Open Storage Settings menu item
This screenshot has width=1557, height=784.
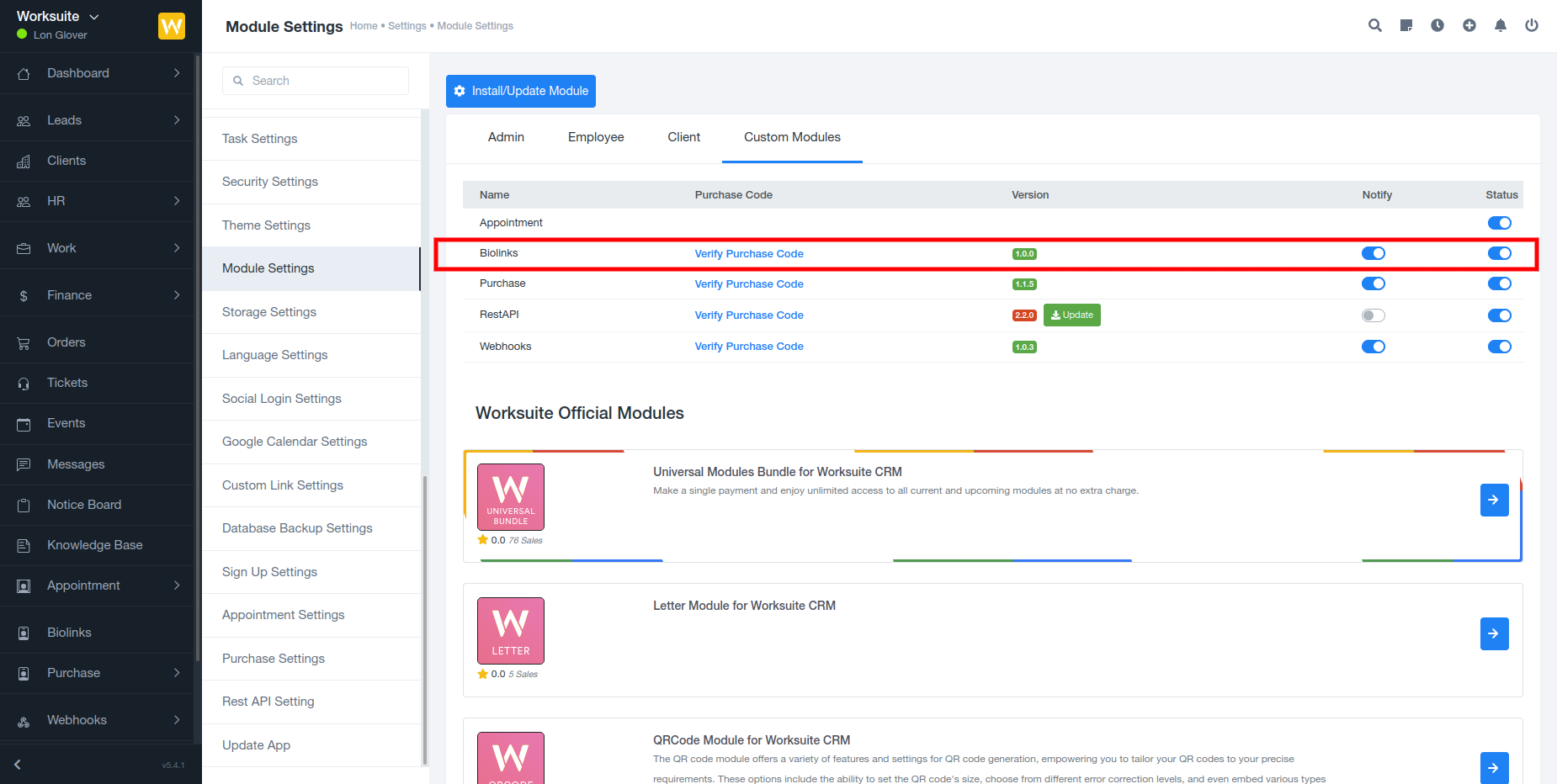click(311, 312)
